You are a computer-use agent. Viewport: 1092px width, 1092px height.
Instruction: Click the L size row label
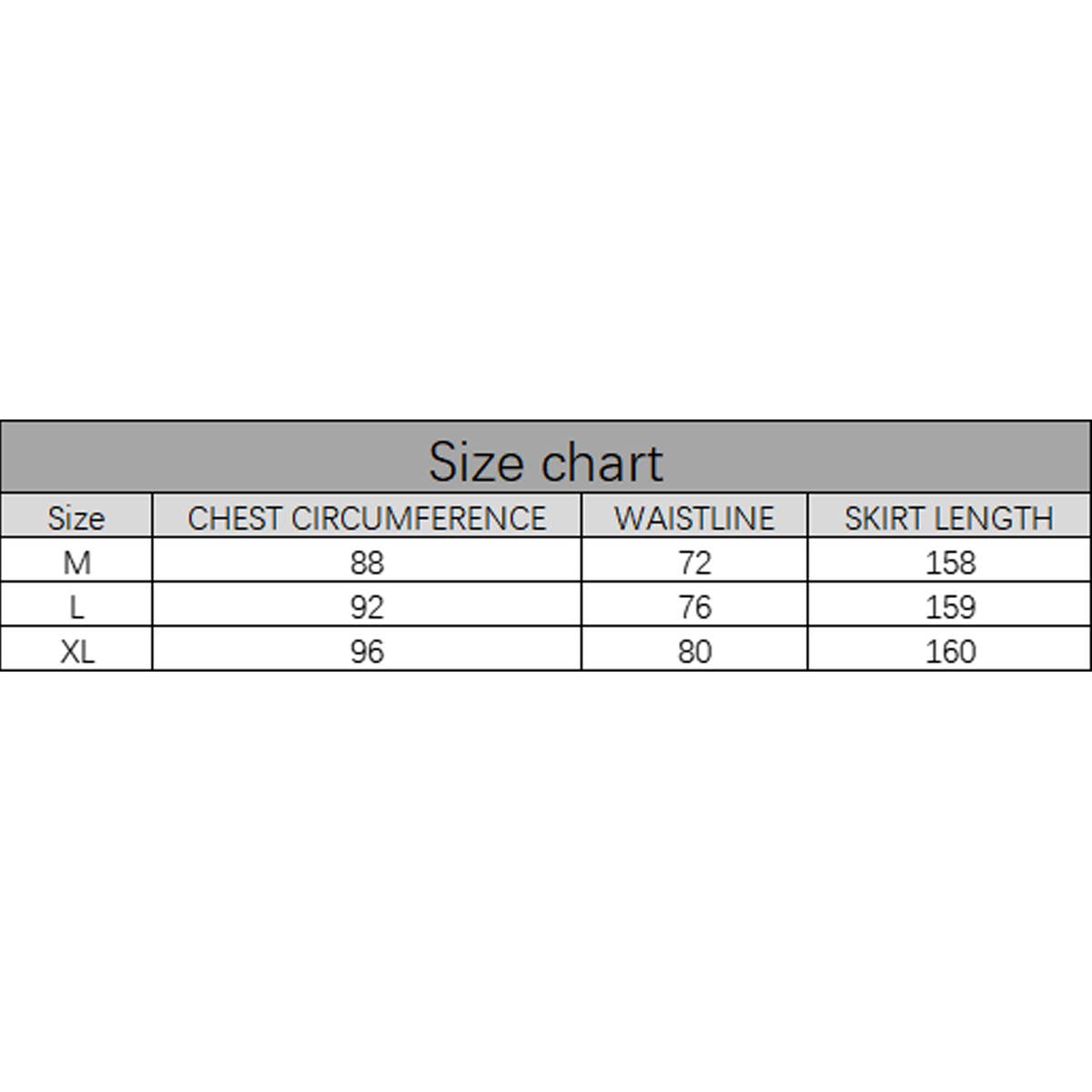[76, 607]
